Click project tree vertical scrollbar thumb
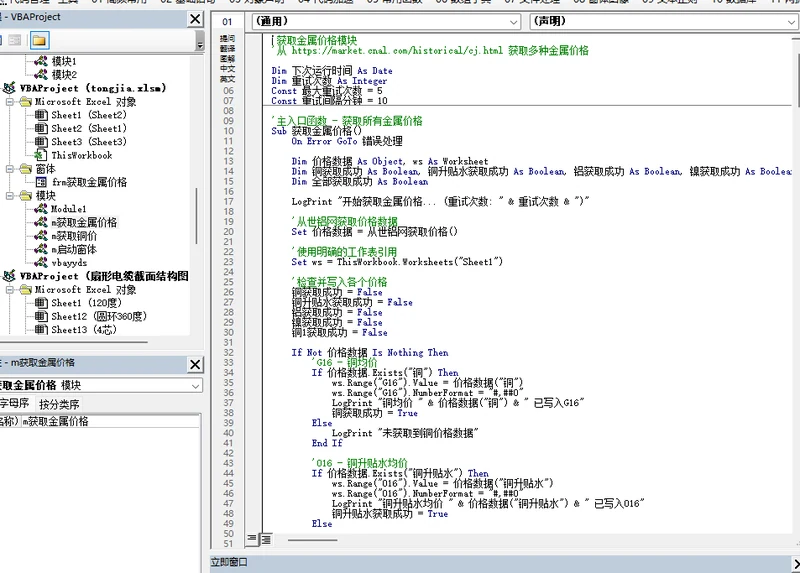The image size is (800, 573). 196,216
